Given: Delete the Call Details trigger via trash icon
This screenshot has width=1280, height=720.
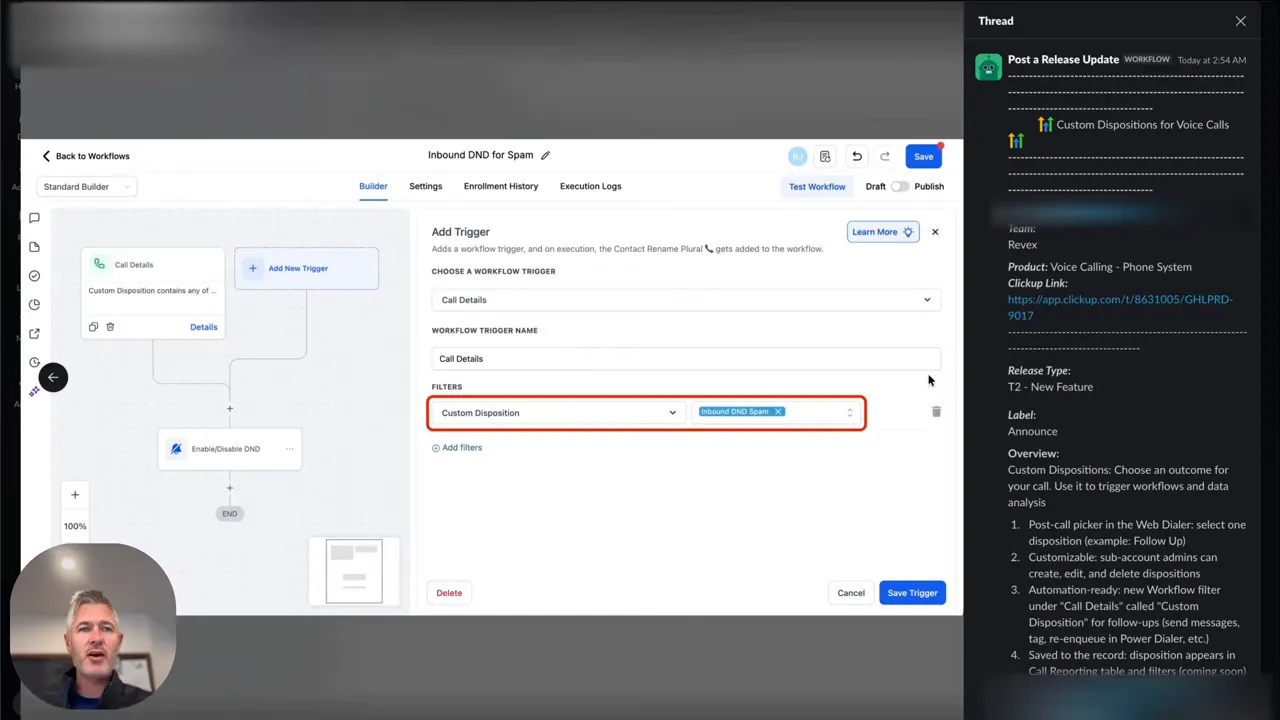Looking at the screenshot, I should pos(110,326).
